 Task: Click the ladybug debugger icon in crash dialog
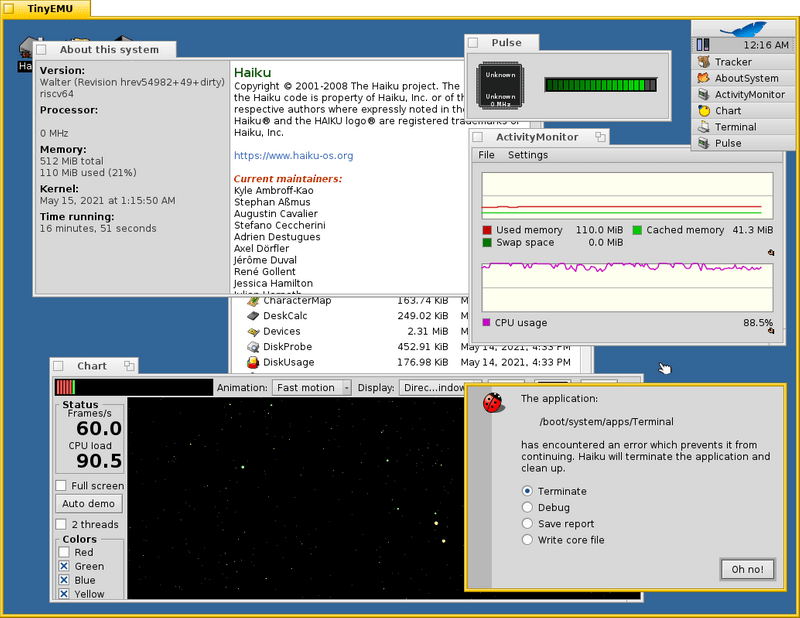(x=493, y=403)
